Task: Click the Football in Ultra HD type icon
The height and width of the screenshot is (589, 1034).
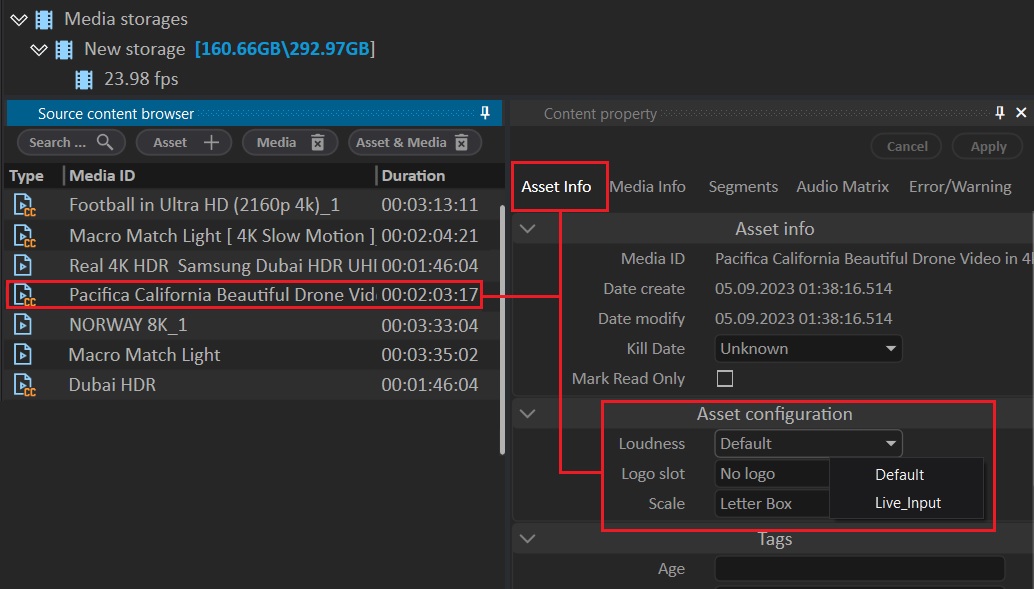Action: (24, 205)
